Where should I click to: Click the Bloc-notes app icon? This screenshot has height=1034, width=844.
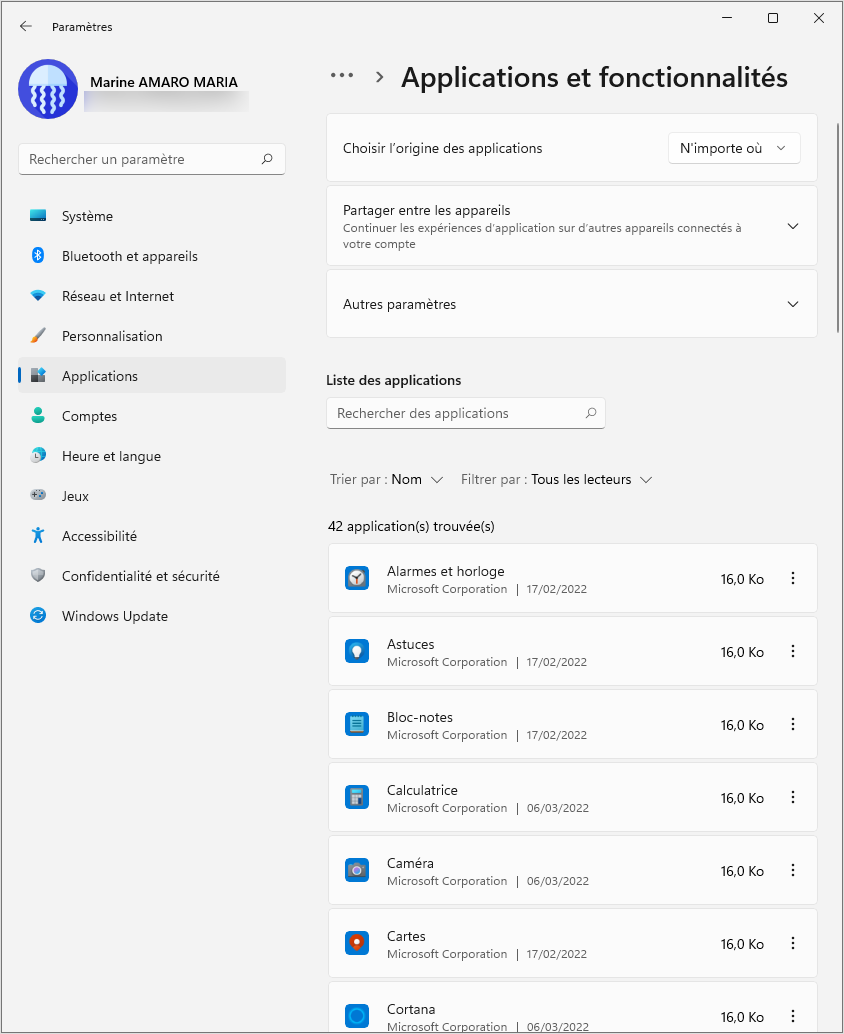(357, 724)
